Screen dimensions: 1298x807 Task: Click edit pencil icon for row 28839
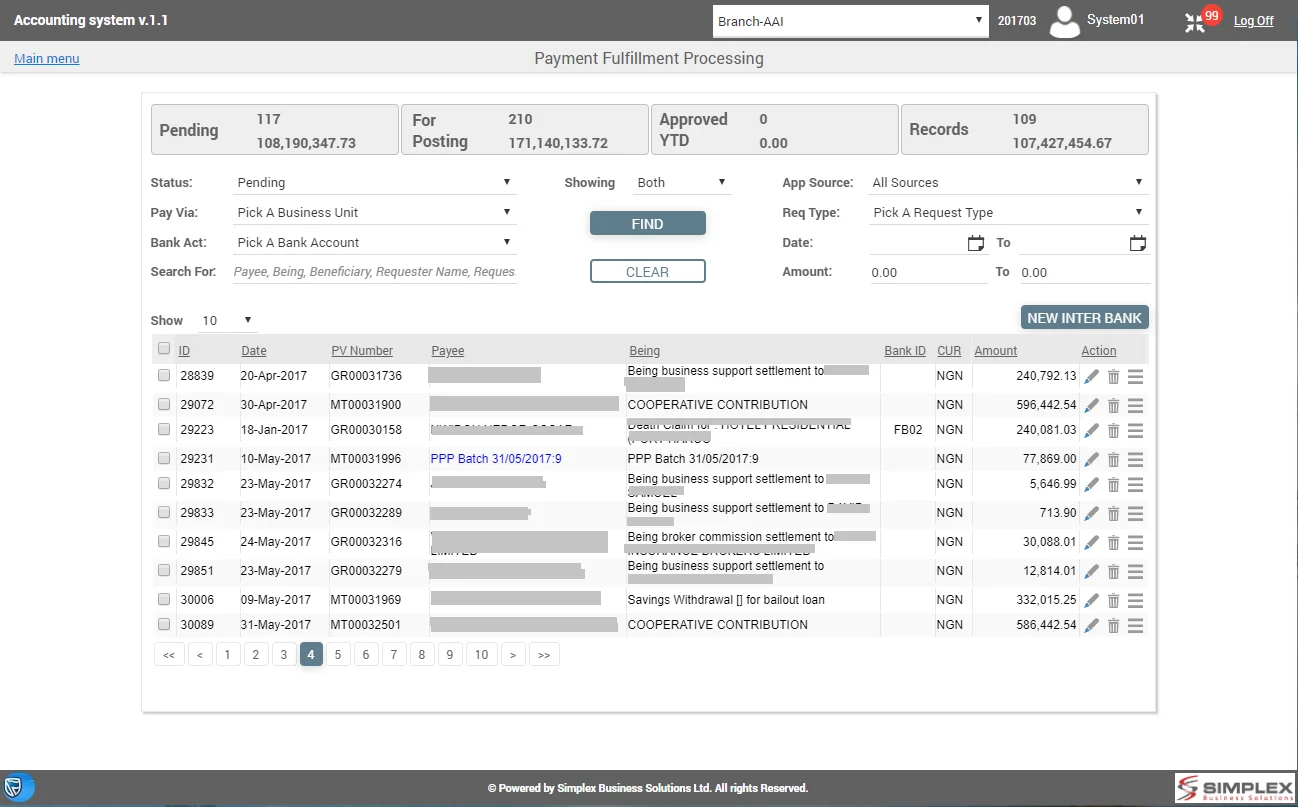[x=1091, y=377]
